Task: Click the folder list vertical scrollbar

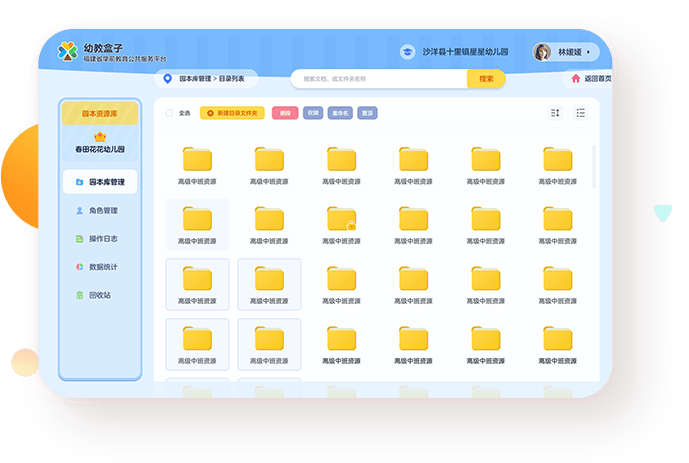Action: pyautogui.click(x=594, y=165)
